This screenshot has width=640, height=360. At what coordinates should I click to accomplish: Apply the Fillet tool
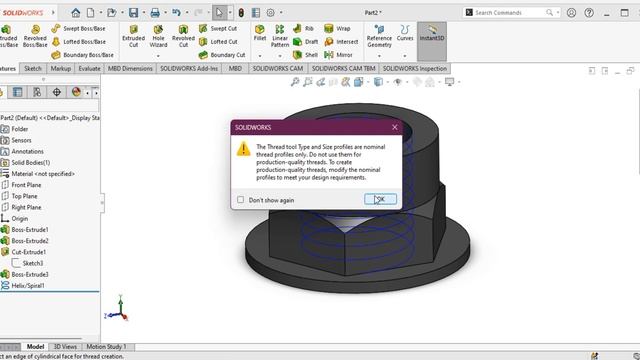point(260,33)
